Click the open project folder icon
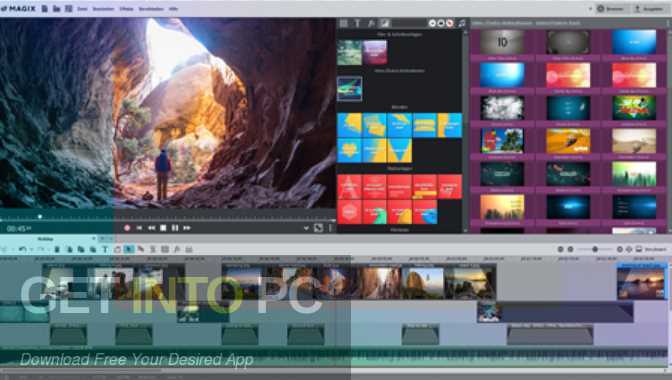This screenshot has width=672, height=380. pos(57,9)
